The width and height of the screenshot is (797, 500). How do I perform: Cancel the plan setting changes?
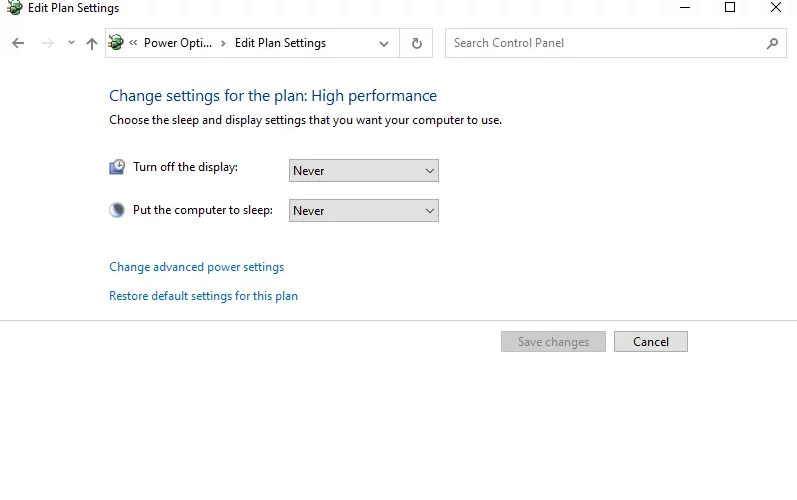(x=651, y=341)
